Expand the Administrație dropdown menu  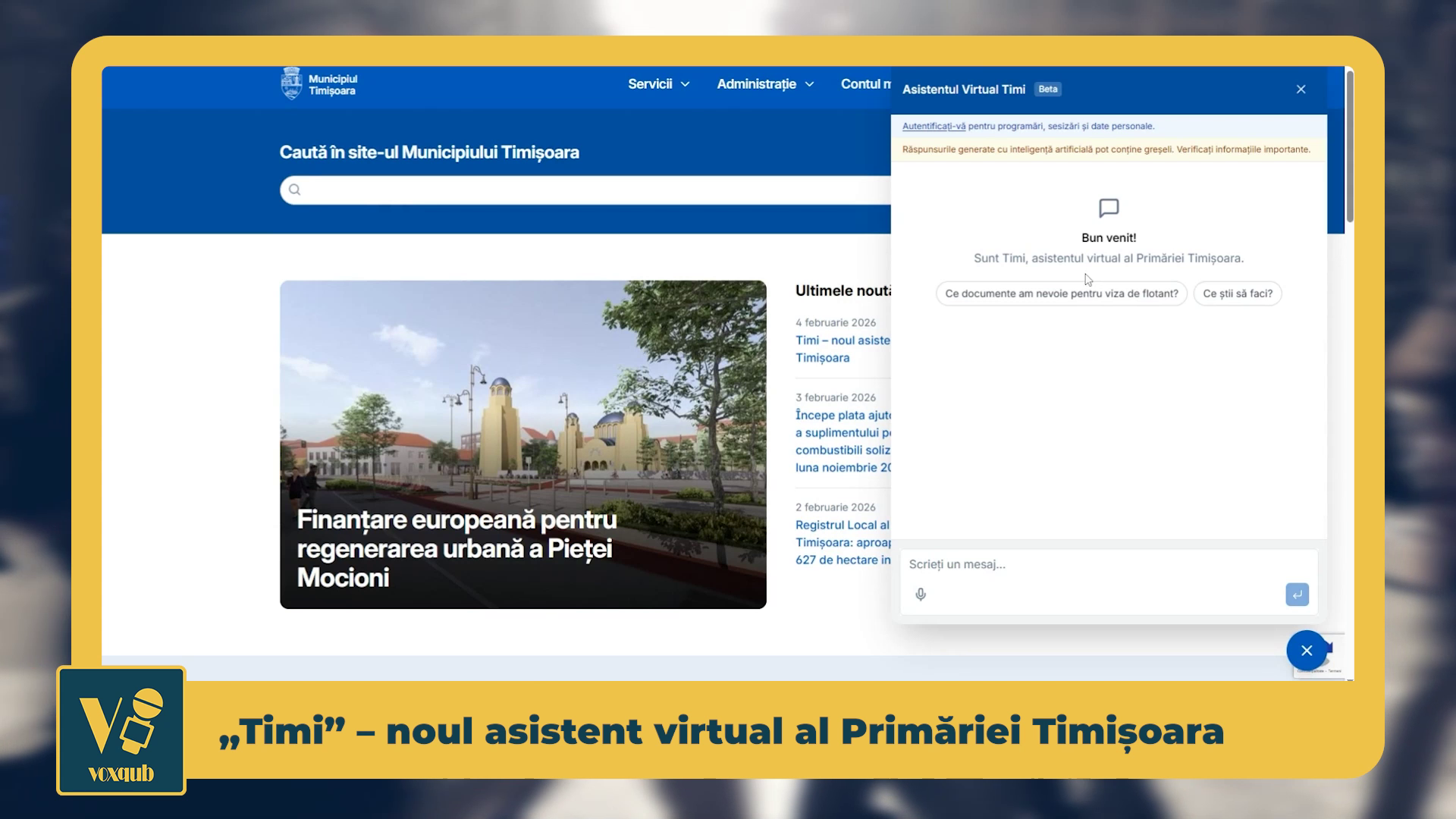(x=764, y=84)
